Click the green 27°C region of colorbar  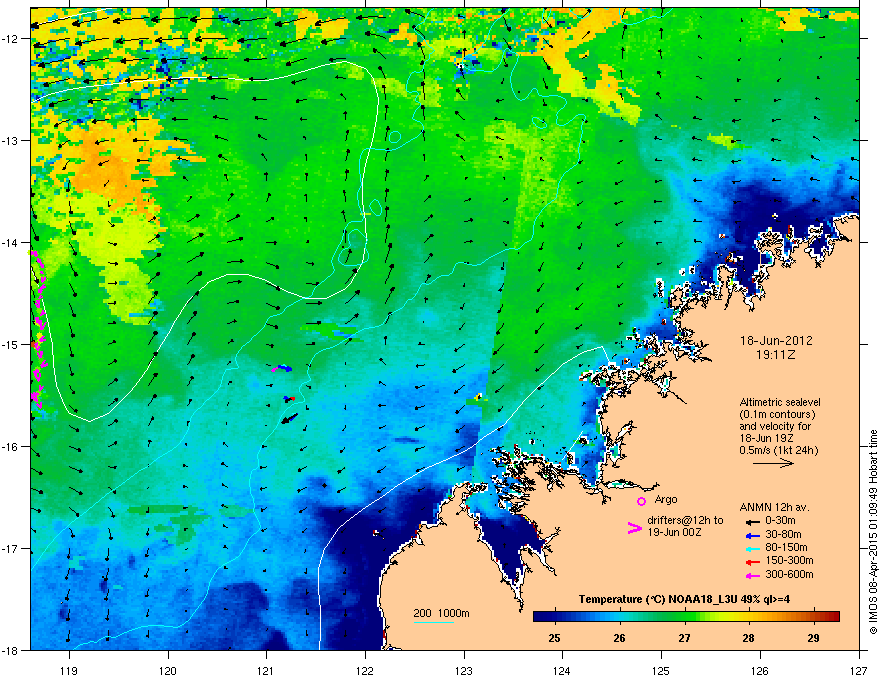point(684,616)
